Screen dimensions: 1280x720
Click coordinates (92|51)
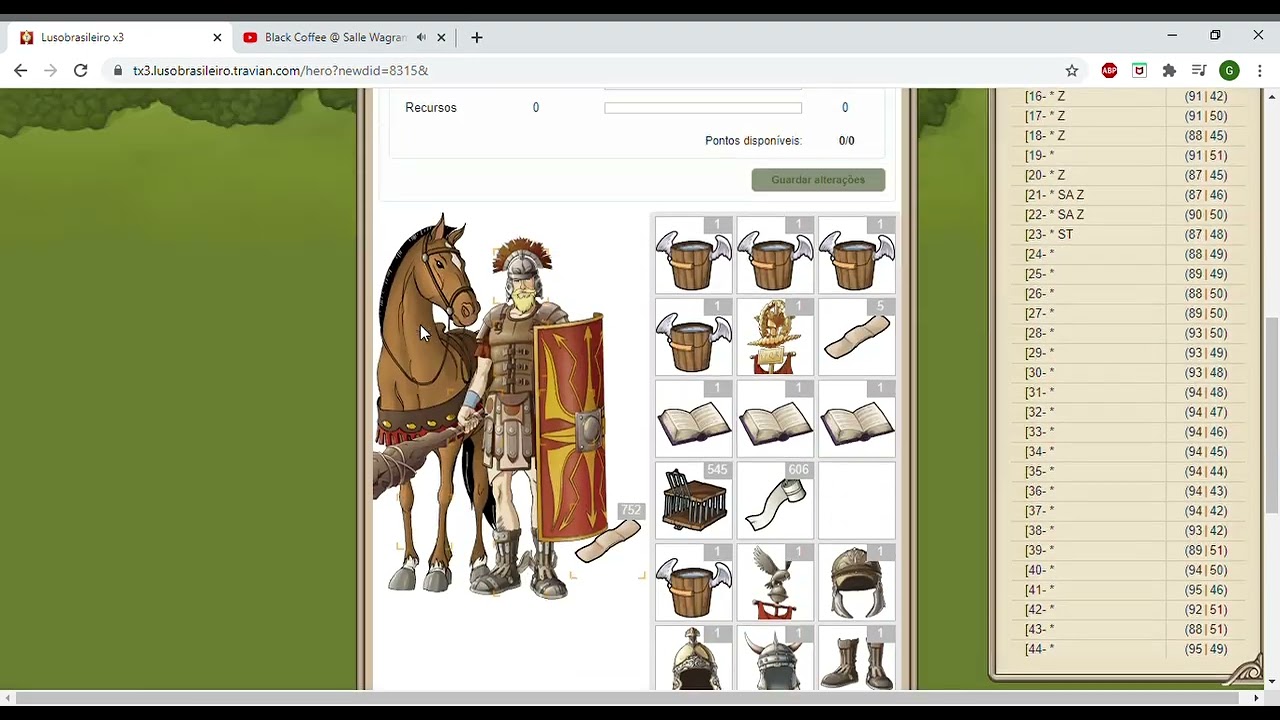(1205, 610)
